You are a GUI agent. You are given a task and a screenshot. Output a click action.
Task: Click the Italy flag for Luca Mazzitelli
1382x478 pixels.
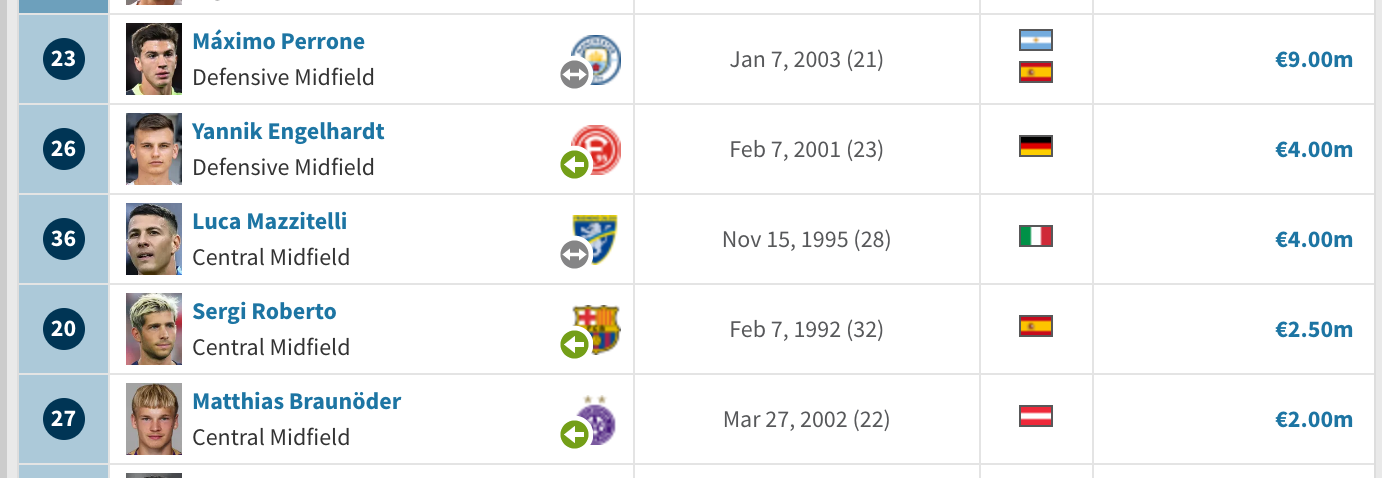[x=1036, y=236]
